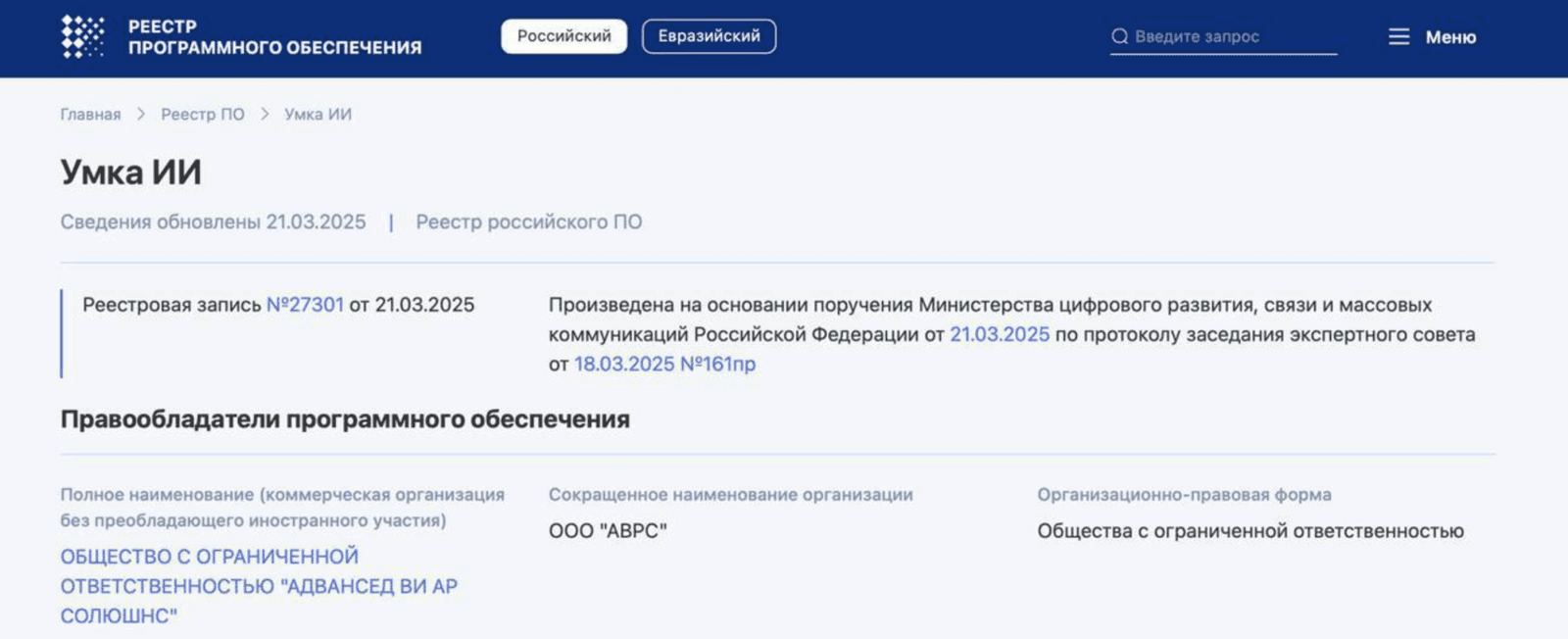Open the 21.03.2025 ministry order link
Image resolution: width=1568 pixels, height=639 pixels.
coord(1000,334)
